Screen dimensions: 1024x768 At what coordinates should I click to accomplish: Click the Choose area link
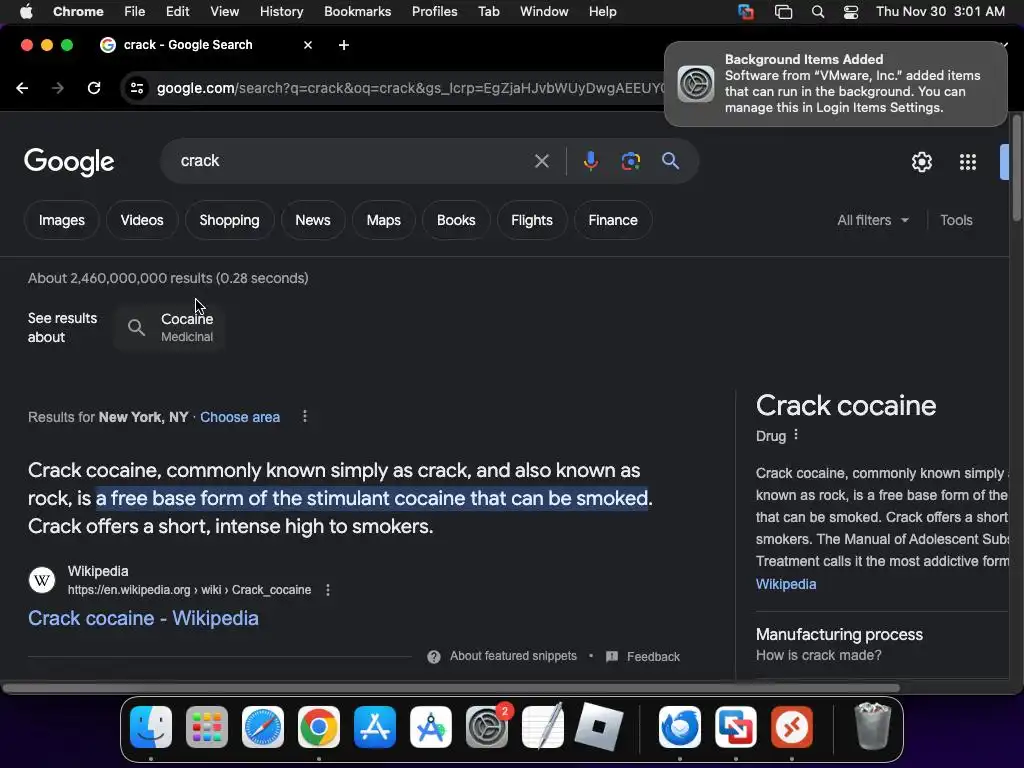(x=240, y=417)
